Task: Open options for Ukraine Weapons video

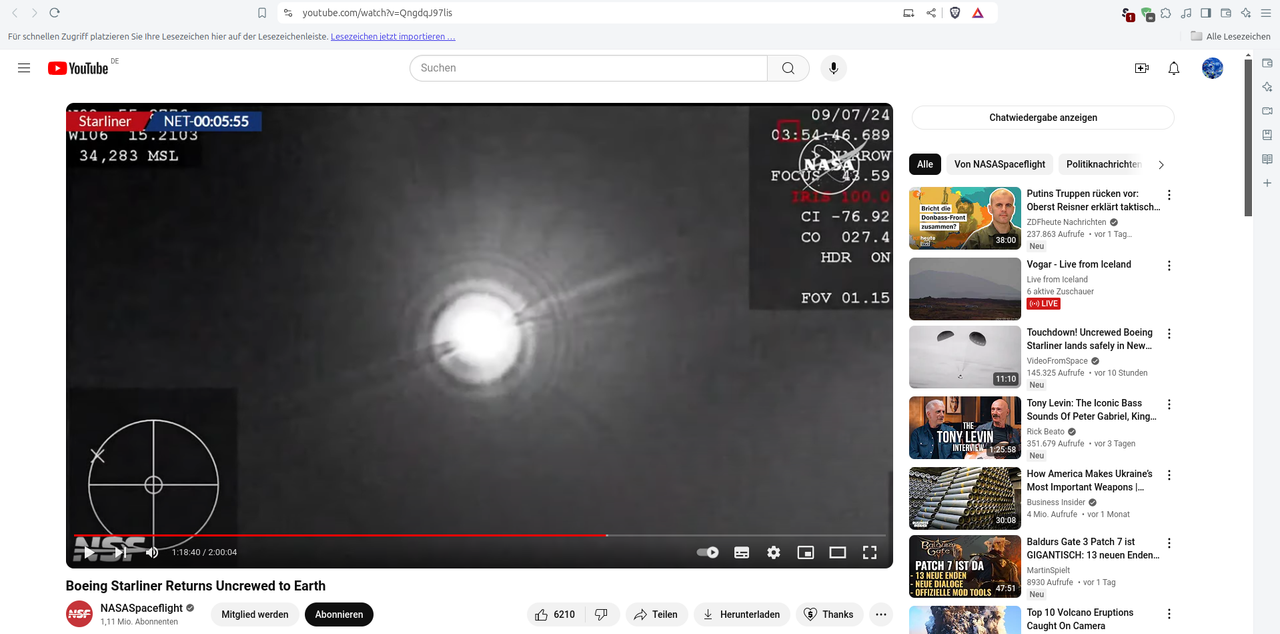Action: click(x=1169, y=475)
